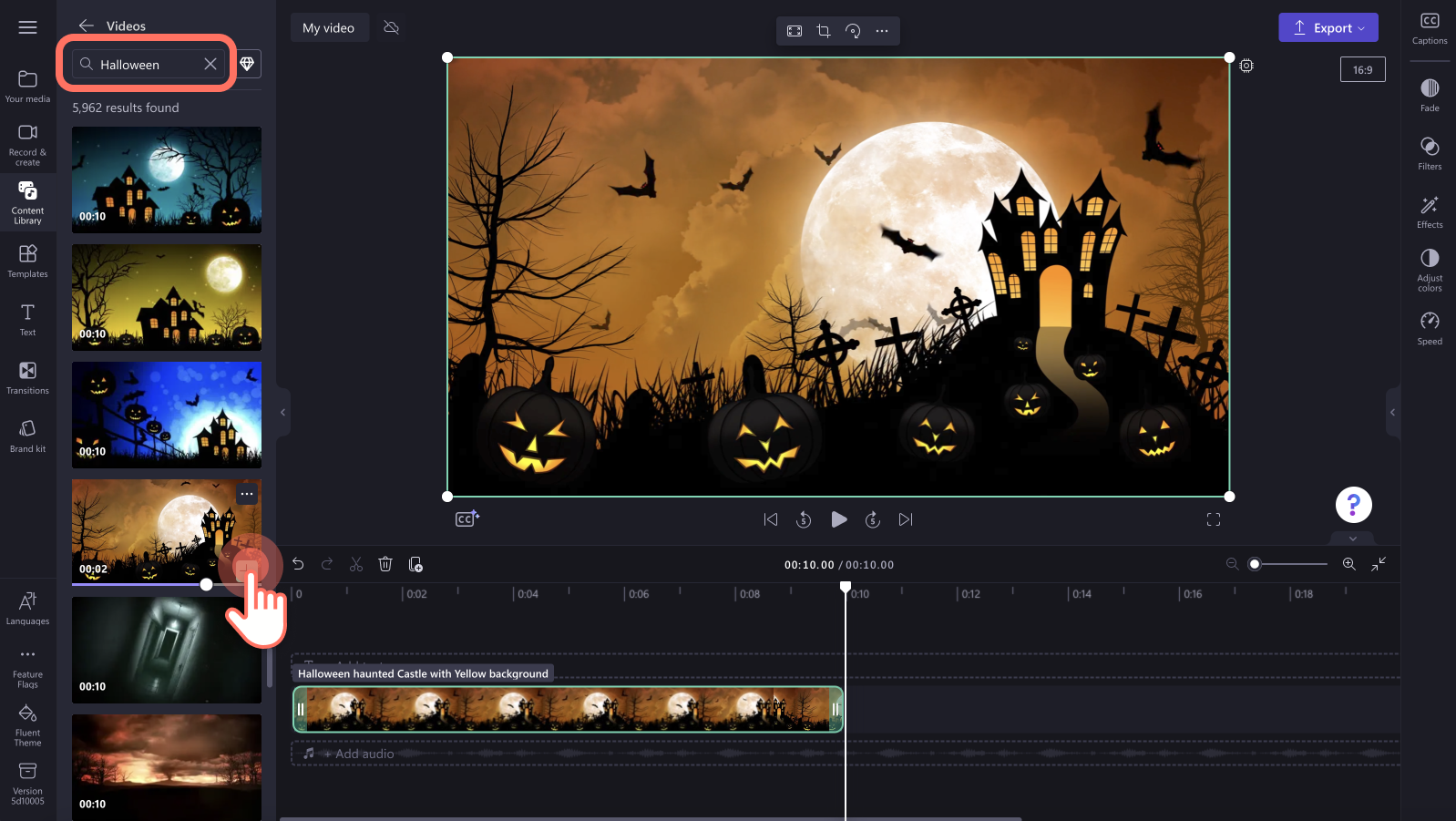Open the Speed settings icon

pyautogui.click(x=1430, y=328)
